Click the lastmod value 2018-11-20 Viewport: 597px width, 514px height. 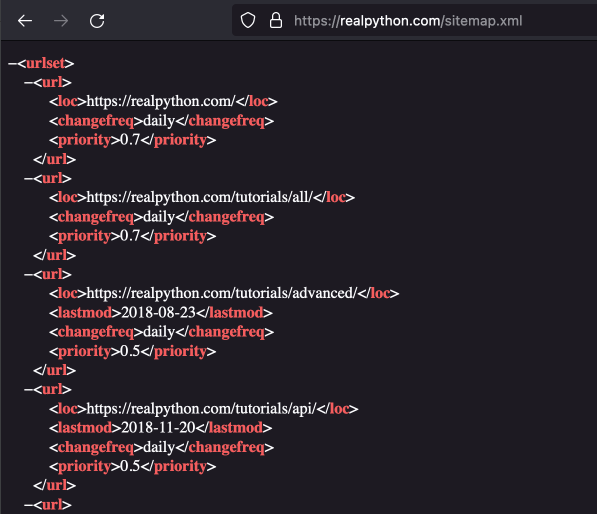158,428
